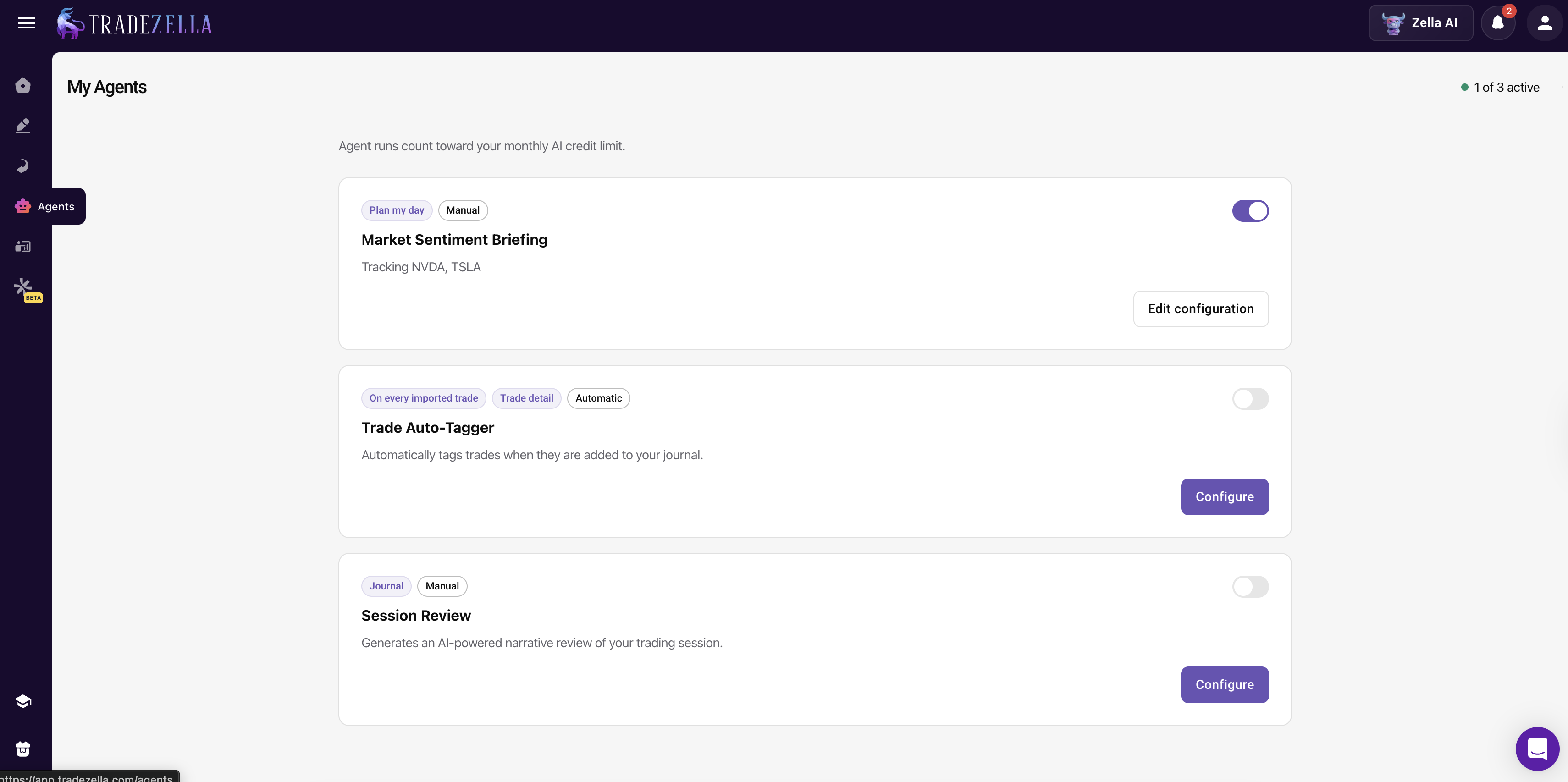Open the notifications bell
The image size is (1568, 782).
(1498, 23)
